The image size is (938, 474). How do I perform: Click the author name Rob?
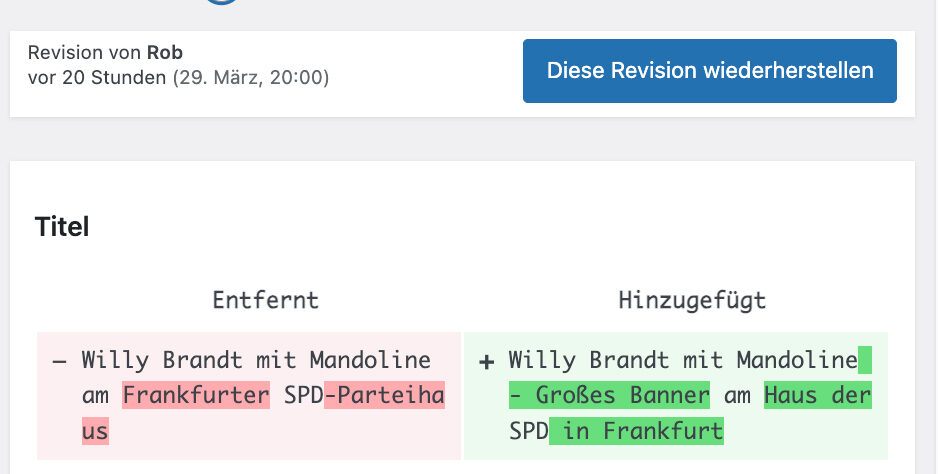tap(165, 53)
